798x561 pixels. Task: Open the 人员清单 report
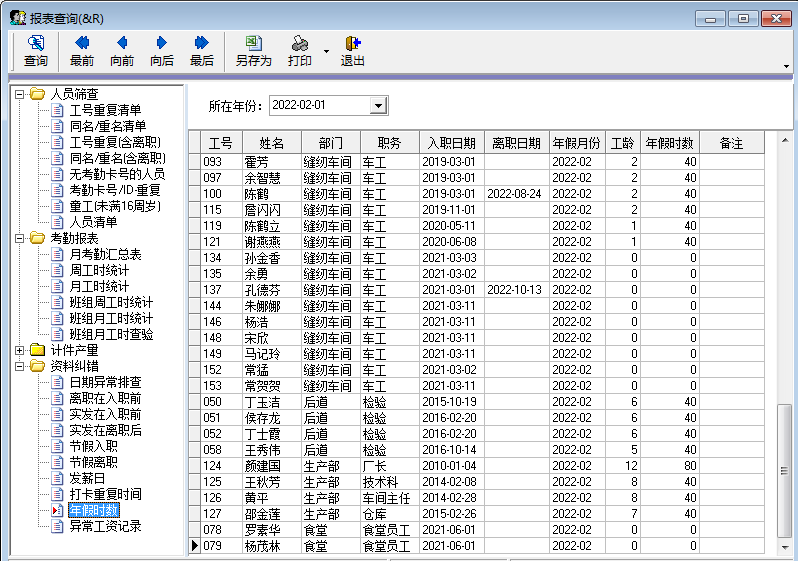click(93, 222)
